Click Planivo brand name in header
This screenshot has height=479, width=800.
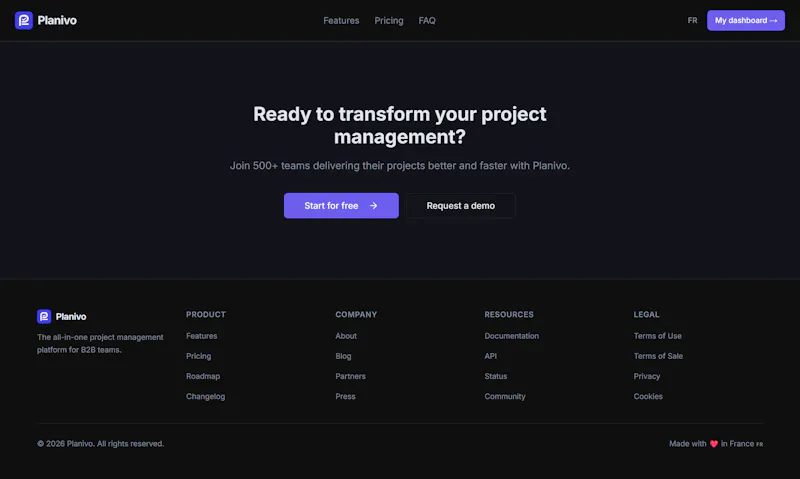(57, 20)
